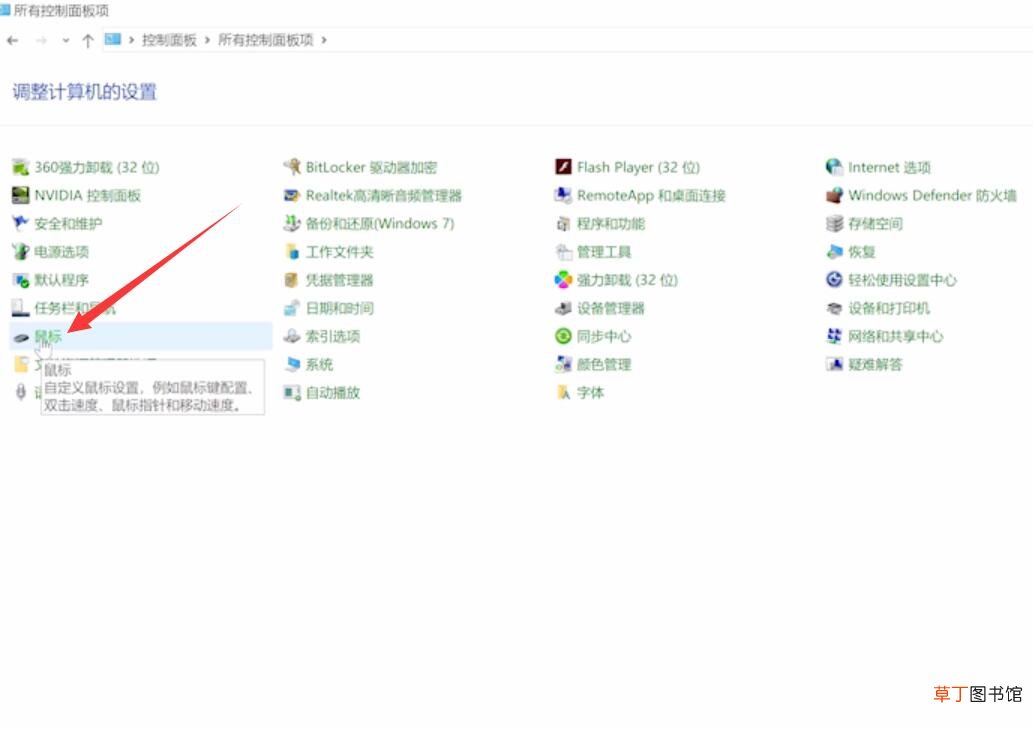The height and width of the screenshot is (729, 1033).
Task: Open the 设备管理器 link text
Action: pyautogui.click(x=611, y=308)
